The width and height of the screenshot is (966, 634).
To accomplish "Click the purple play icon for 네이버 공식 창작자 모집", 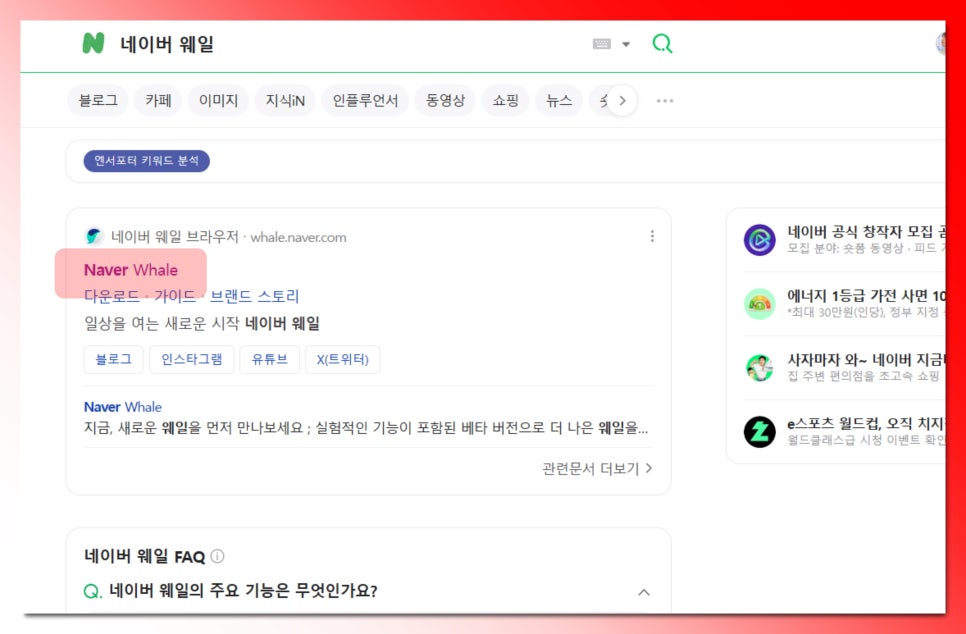I will coord(760,240).
